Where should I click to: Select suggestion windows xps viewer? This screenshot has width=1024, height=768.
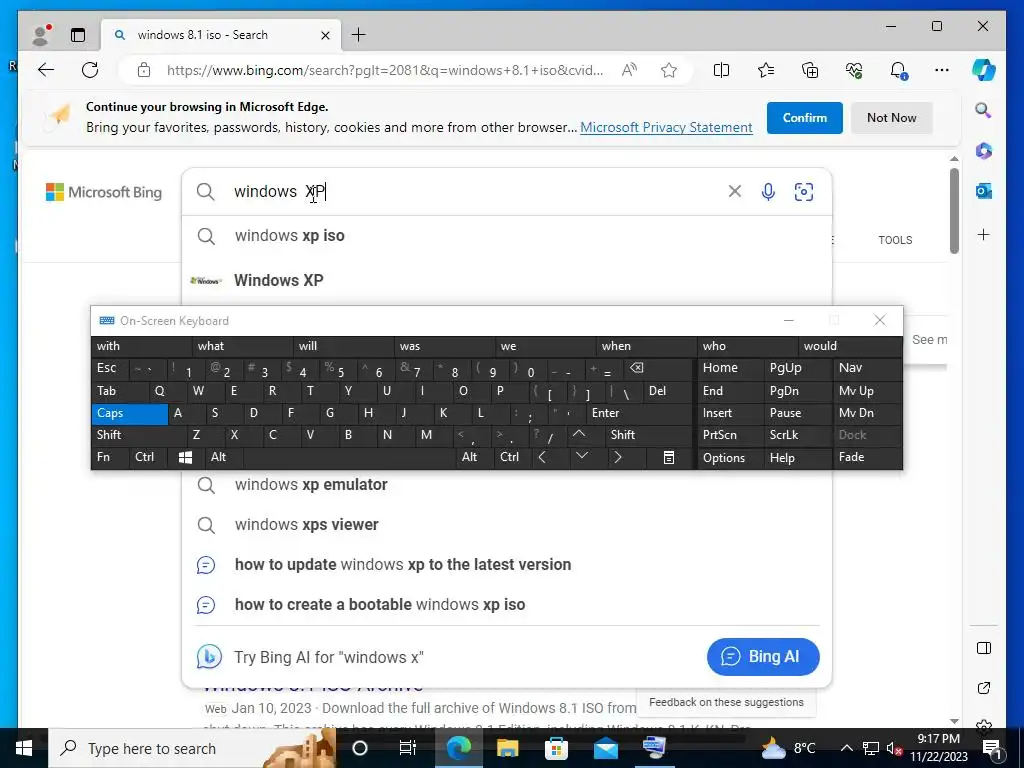coord(507,524)
